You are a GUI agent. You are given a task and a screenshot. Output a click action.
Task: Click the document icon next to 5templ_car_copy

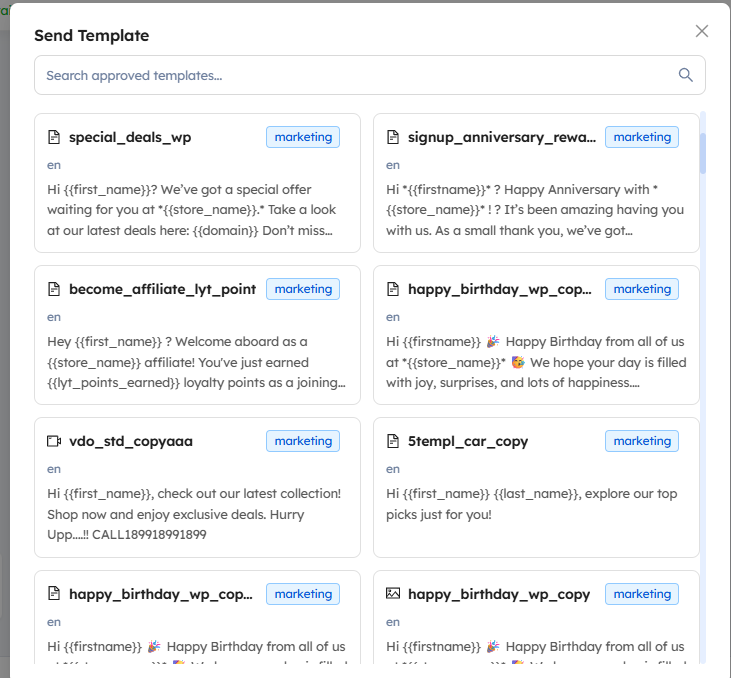tap(394, 441)
